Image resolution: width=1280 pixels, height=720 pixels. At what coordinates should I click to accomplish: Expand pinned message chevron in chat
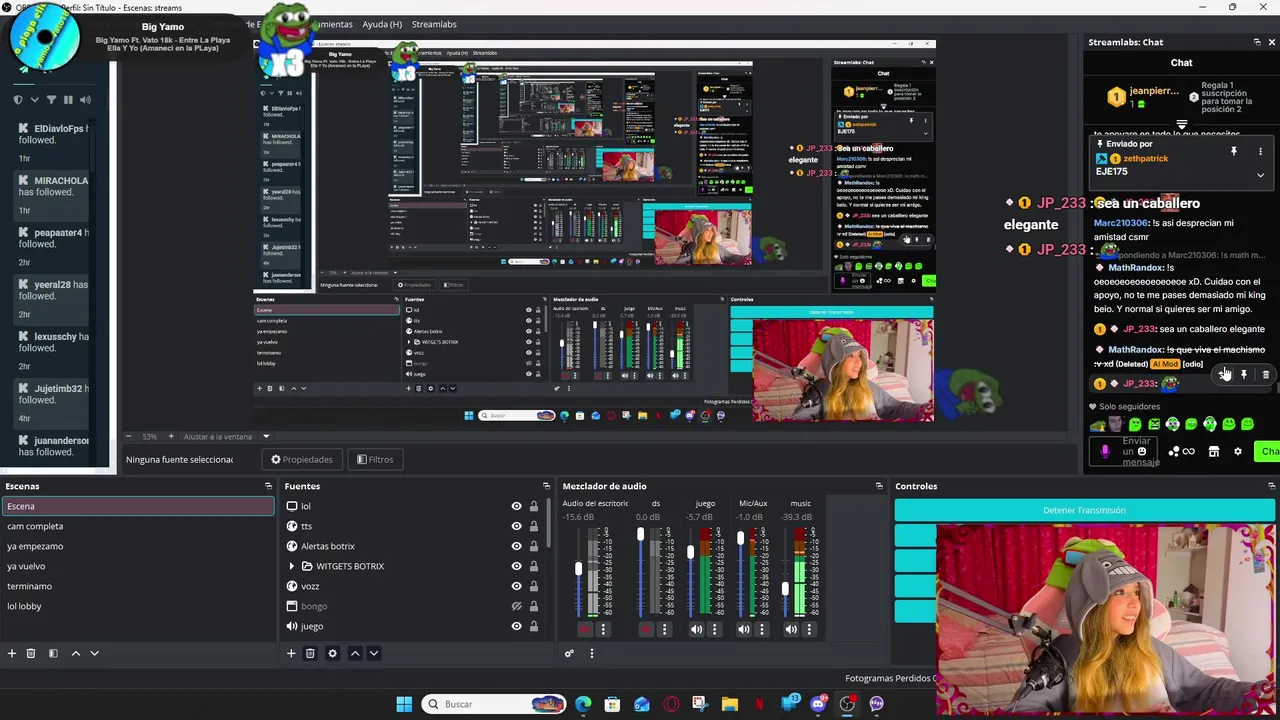[1260, 175]
